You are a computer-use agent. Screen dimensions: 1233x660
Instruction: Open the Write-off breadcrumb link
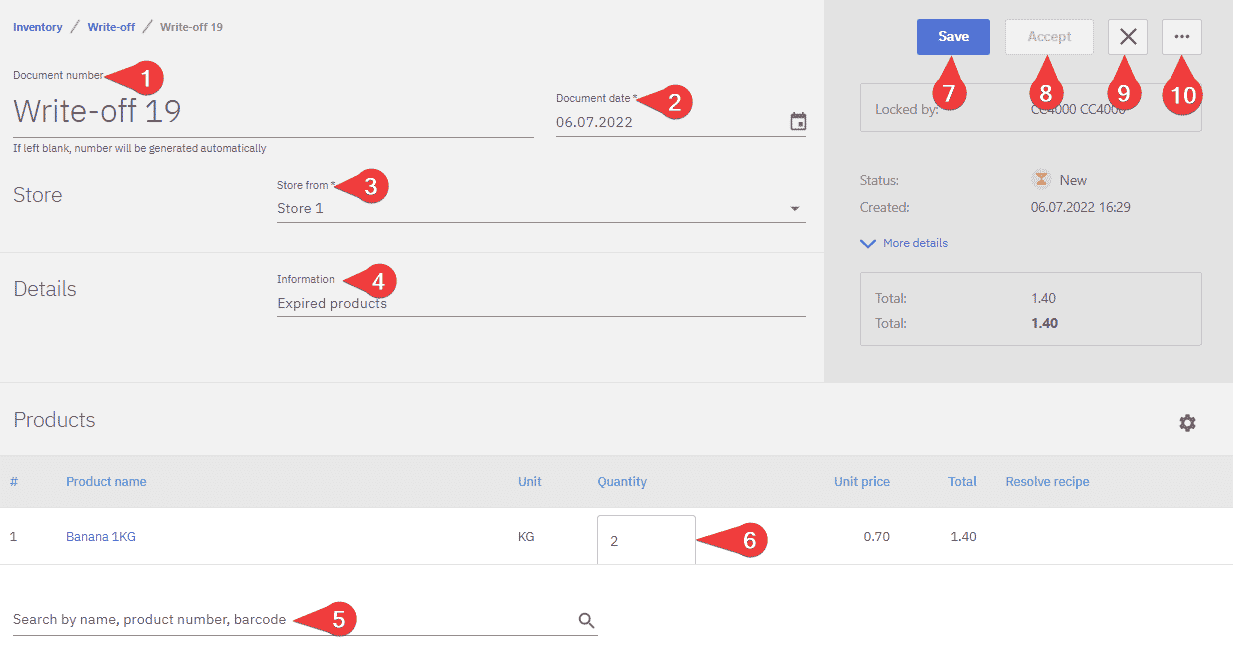(111, 27)
